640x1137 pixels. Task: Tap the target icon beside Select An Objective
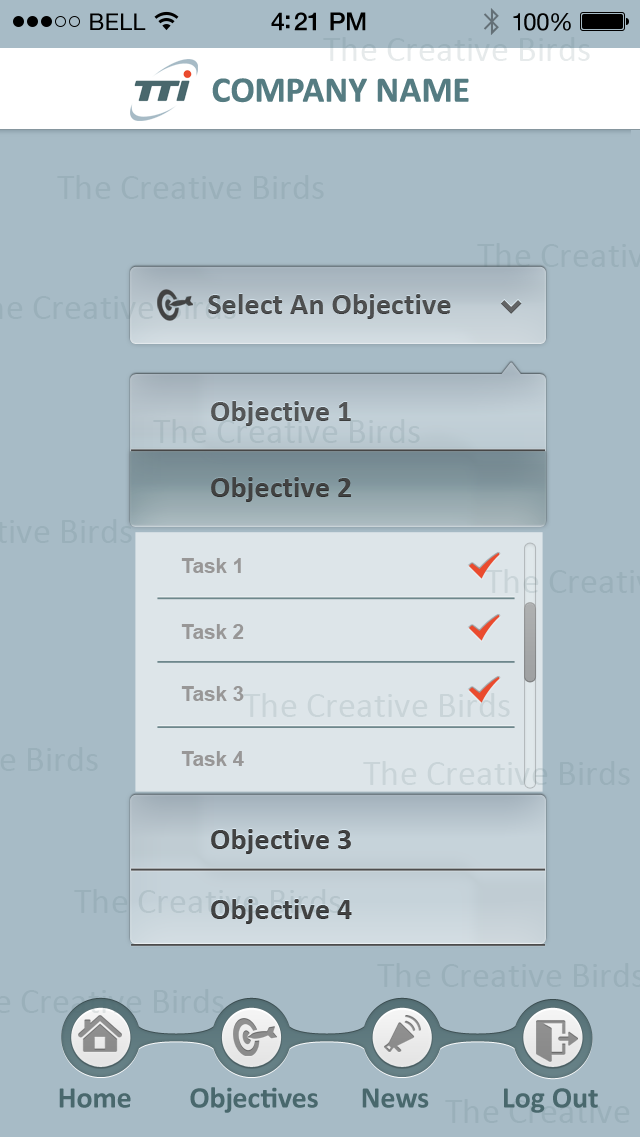coord(177,304)
